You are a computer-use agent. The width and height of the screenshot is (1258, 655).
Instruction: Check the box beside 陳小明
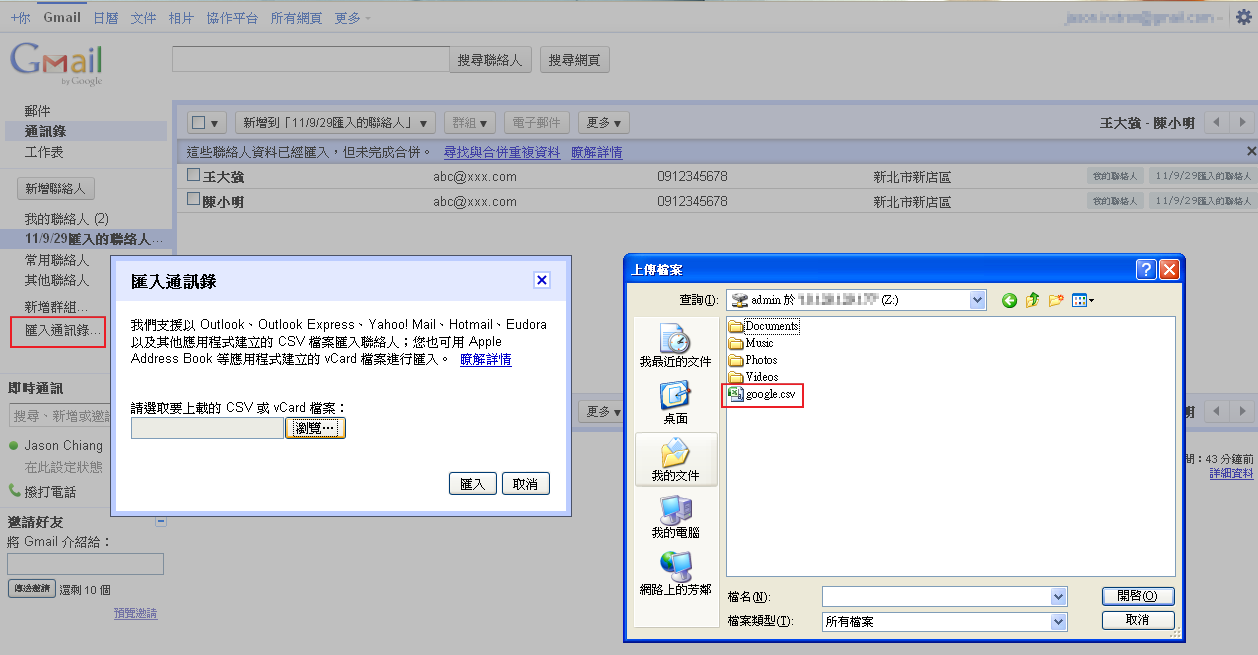point(194,199)
